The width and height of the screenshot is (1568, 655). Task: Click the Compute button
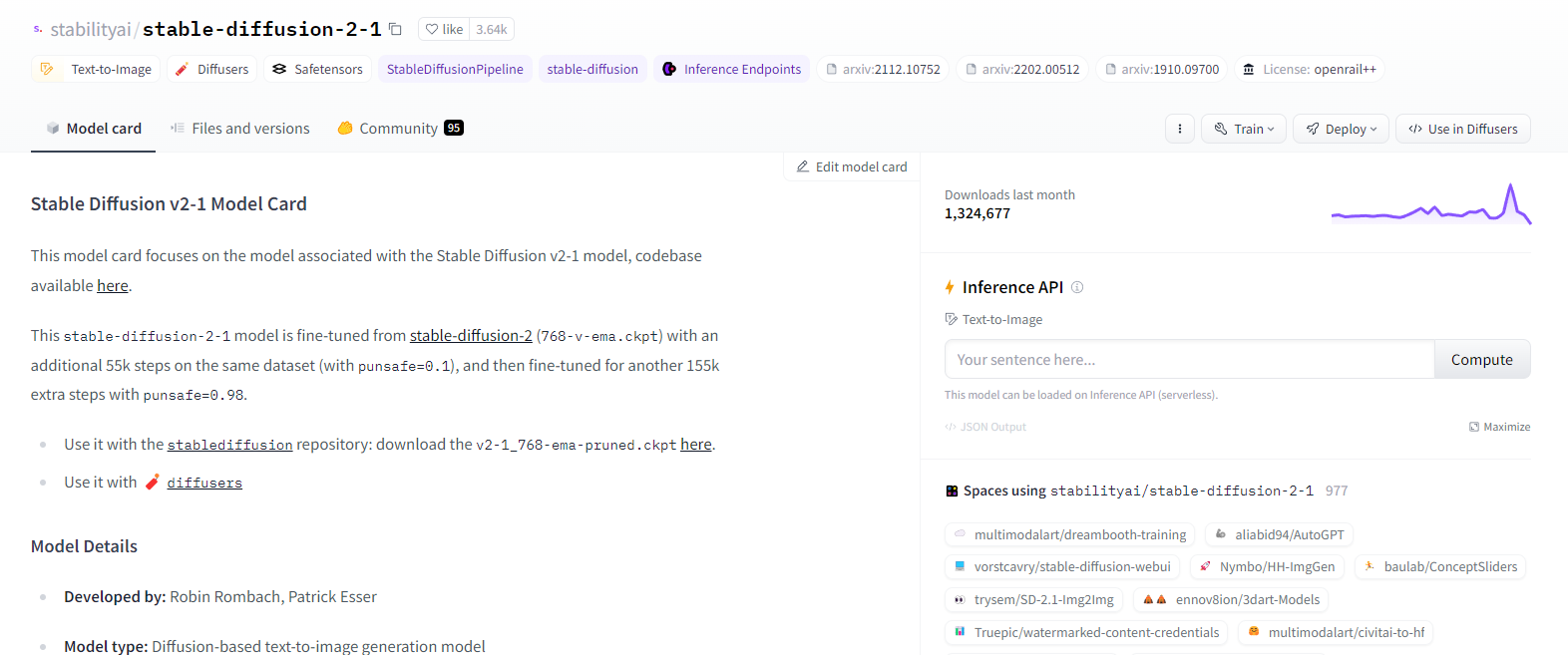[x=1482, y=360]
